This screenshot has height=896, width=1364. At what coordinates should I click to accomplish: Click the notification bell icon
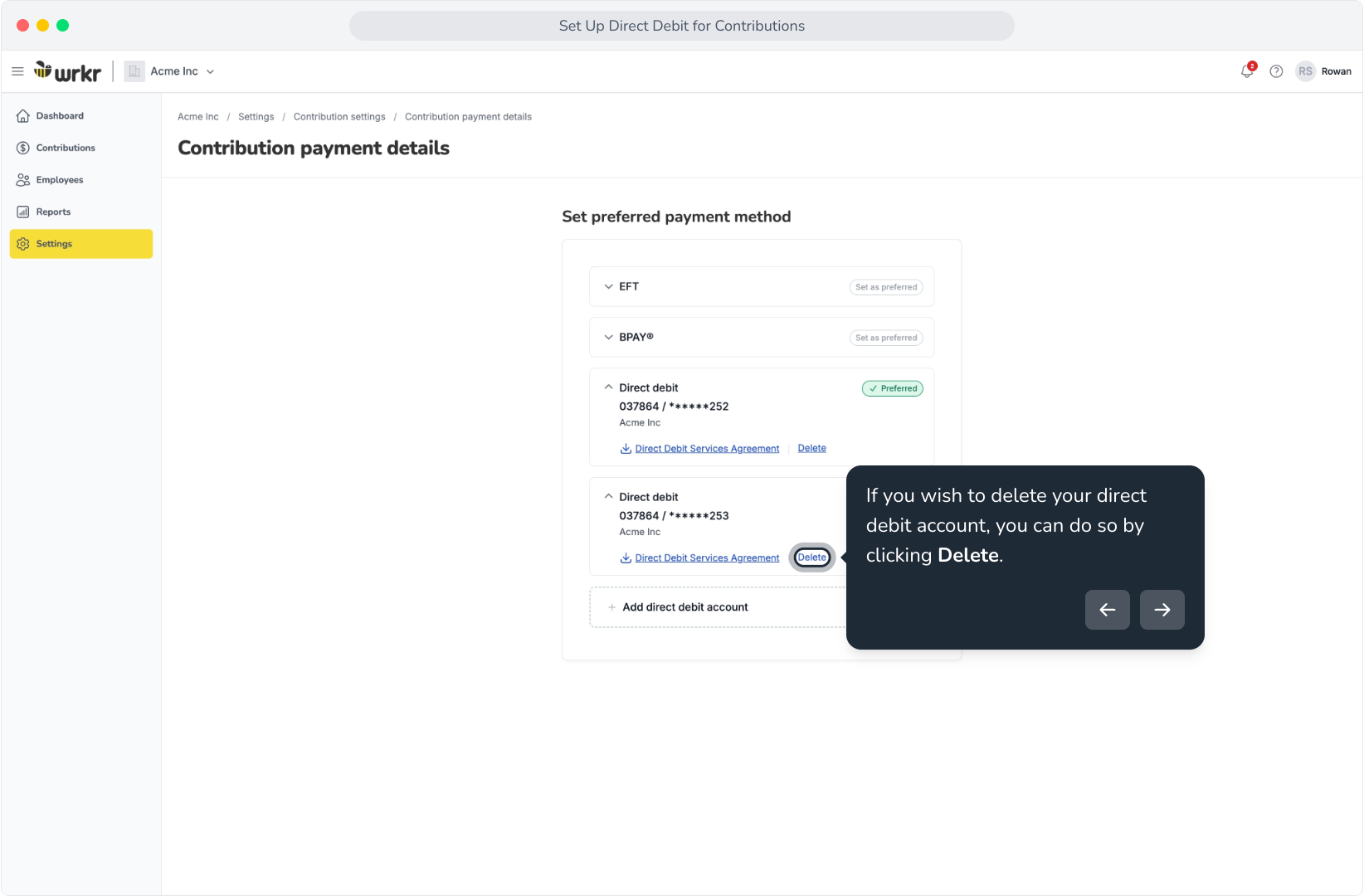click(1247, 71)
